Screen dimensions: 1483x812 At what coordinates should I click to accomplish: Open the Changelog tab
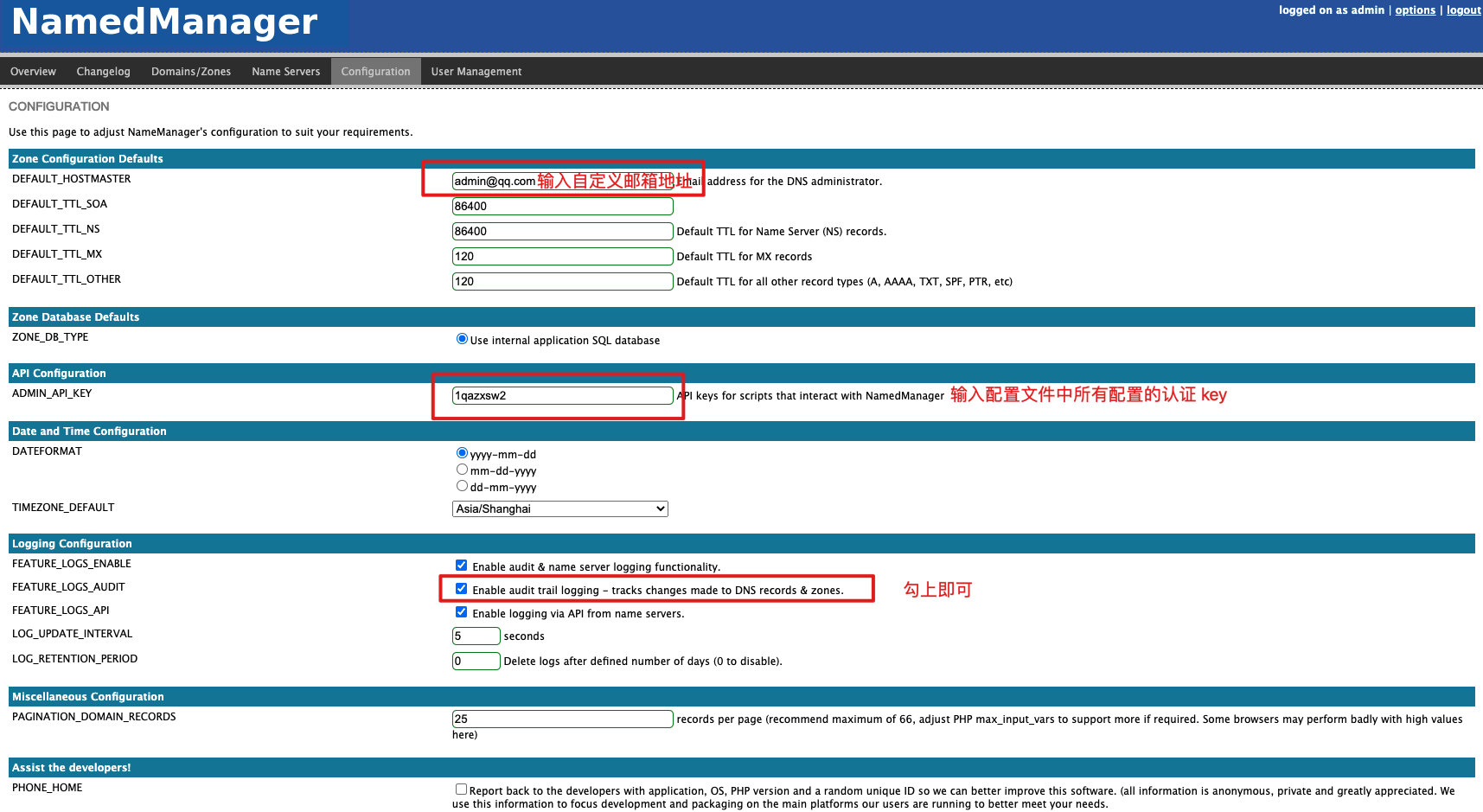103,71
